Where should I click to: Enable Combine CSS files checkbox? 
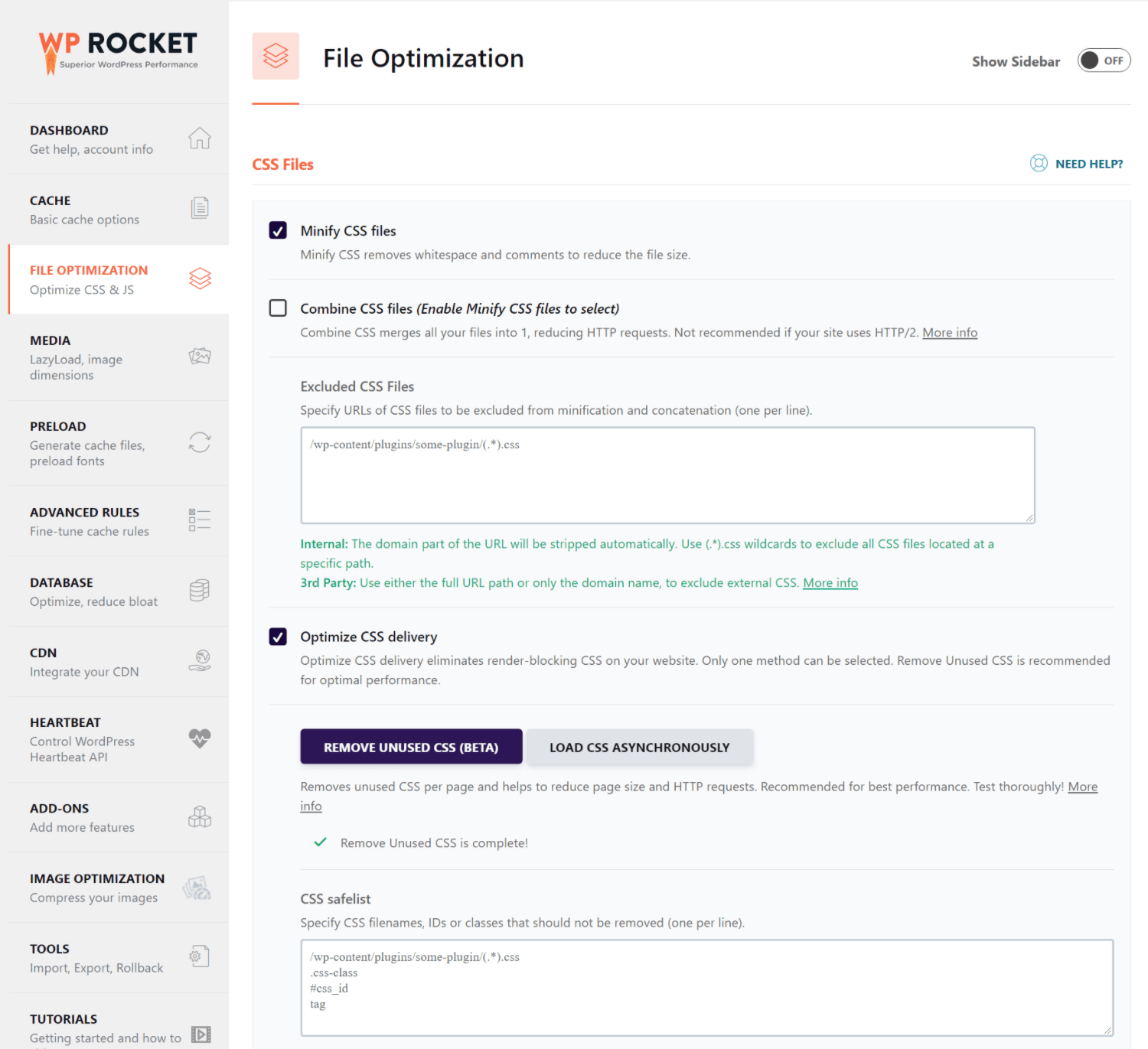tap(278, 308)
